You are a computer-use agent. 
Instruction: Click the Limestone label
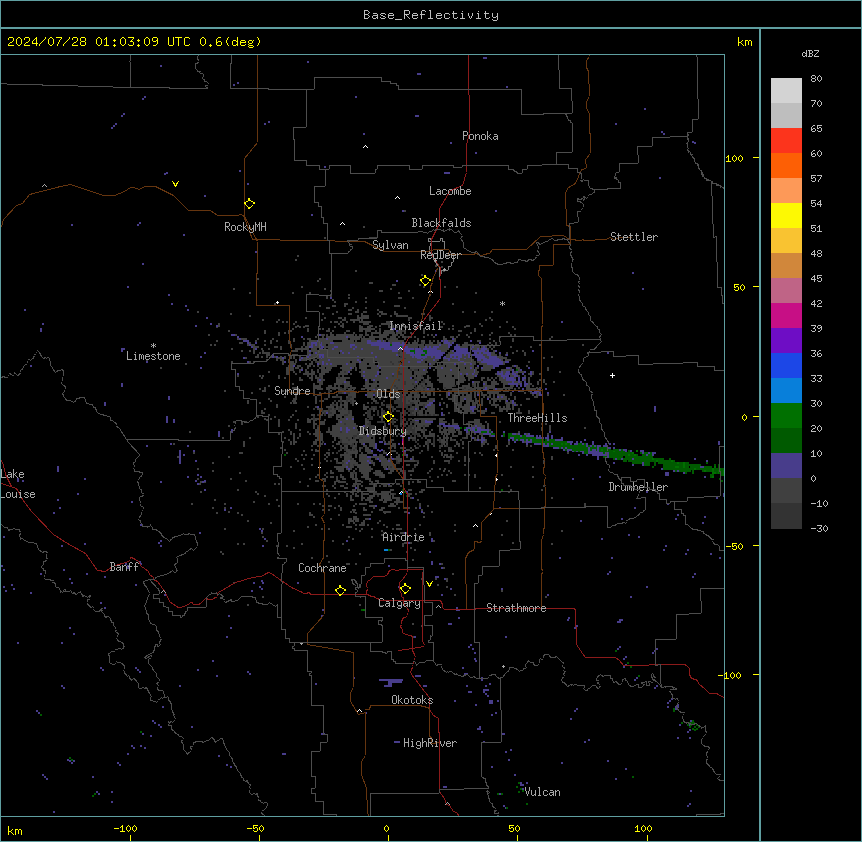[153, 356]
